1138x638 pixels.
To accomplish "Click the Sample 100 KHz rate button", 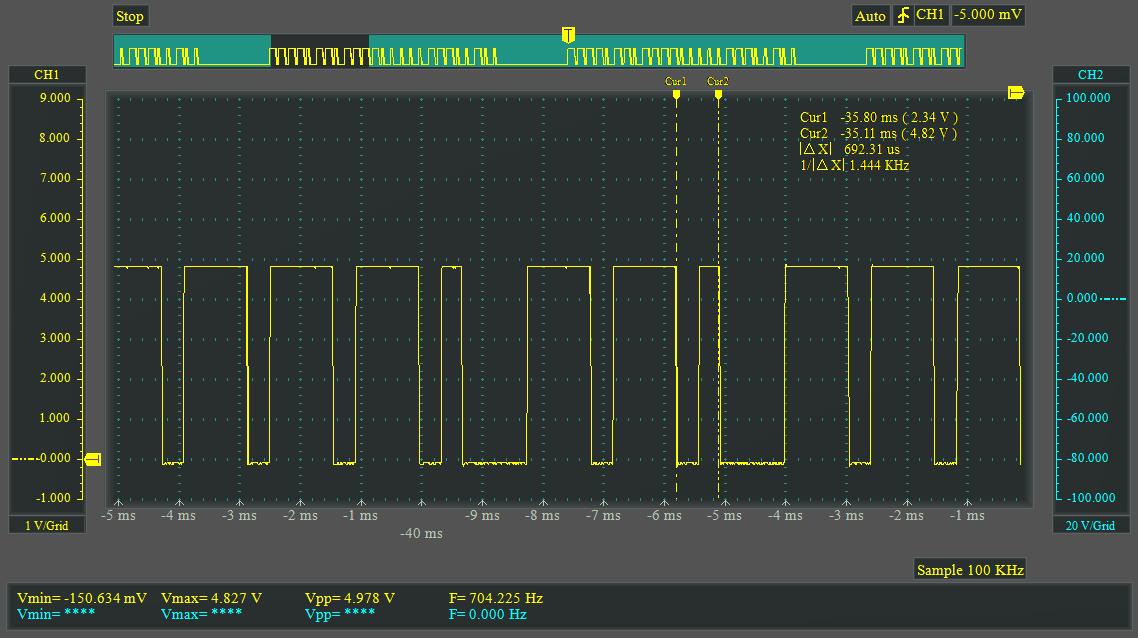I will coord(970,570).
